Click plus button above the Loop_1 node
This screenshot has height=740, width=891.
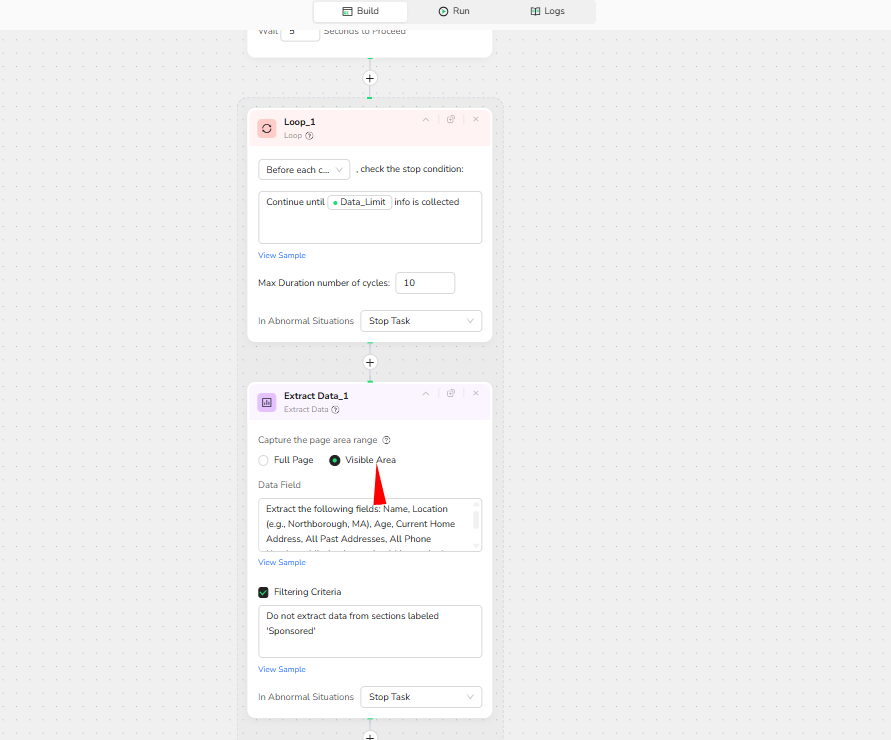(x=370, y=78)
